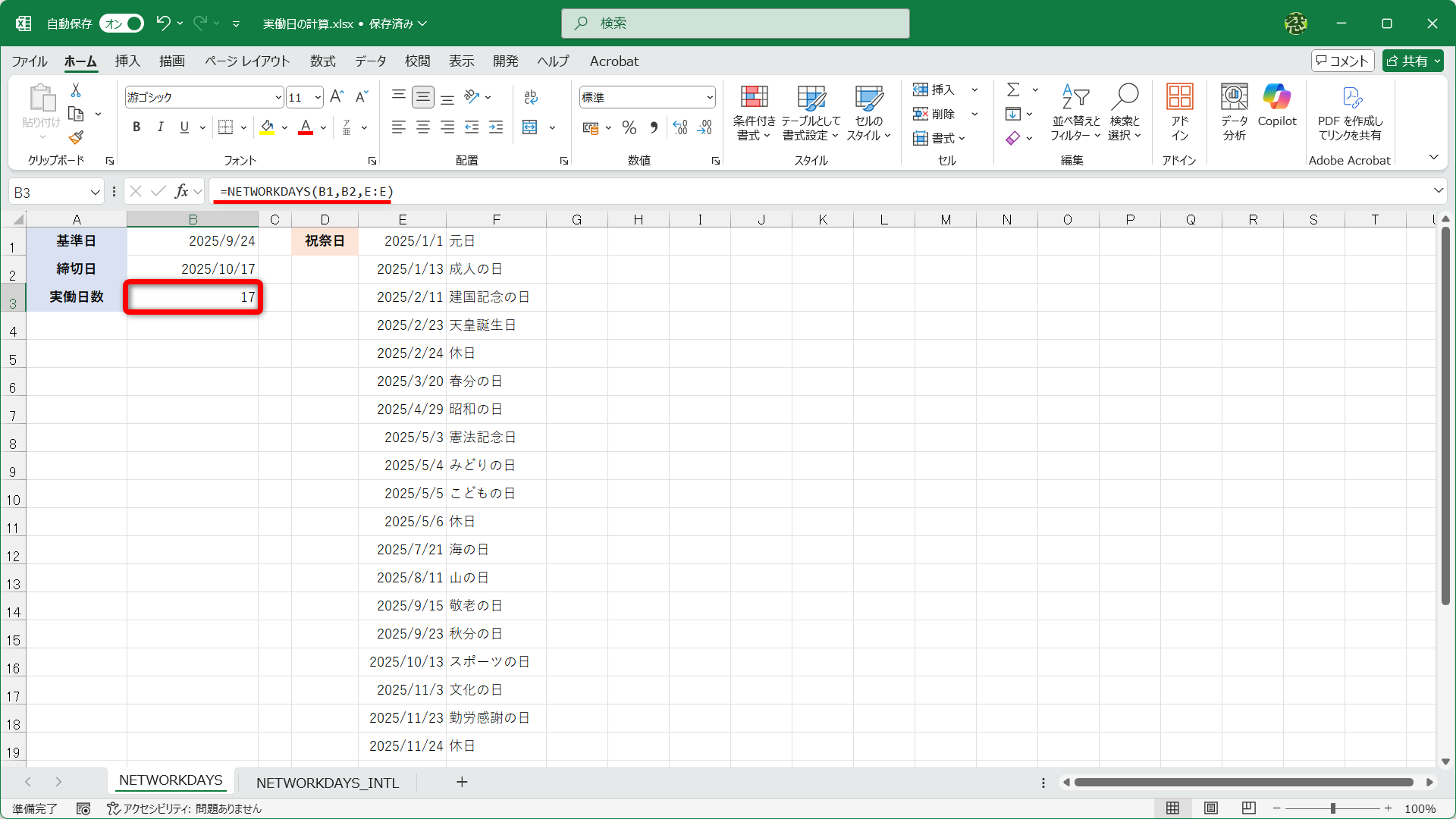This screenshot has width=1456, height=819.
Task: Expand the font color dropdown arrow
Action: coord(322,127)
